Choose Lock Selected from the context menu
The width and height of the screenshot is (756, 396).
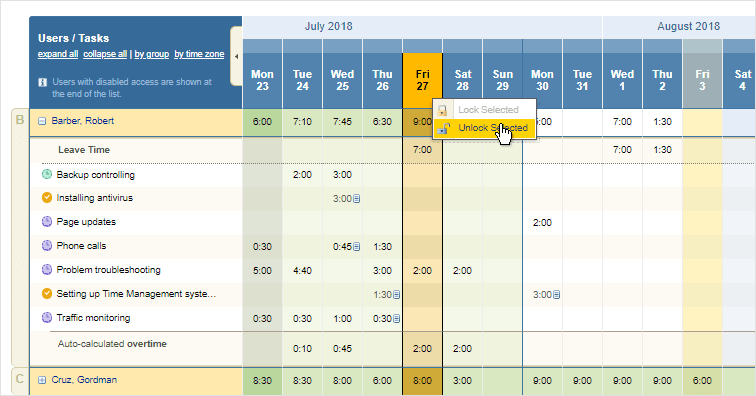click(485, 109)
